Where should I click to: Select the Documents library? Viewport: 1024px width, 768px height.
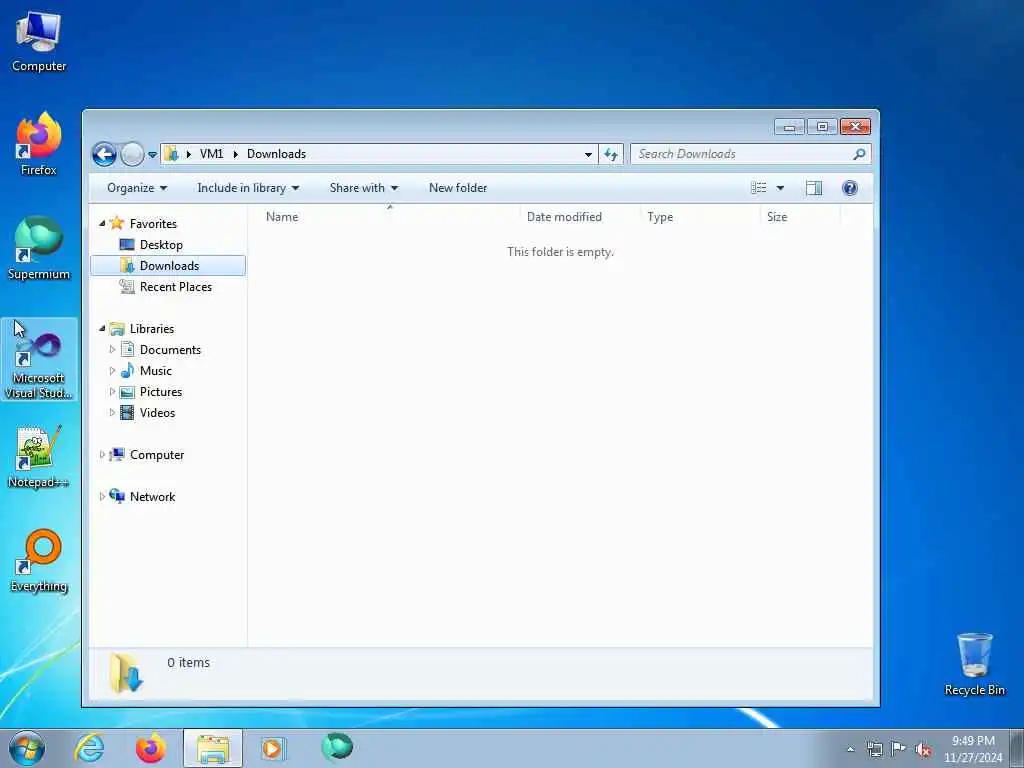click(170, 350)
